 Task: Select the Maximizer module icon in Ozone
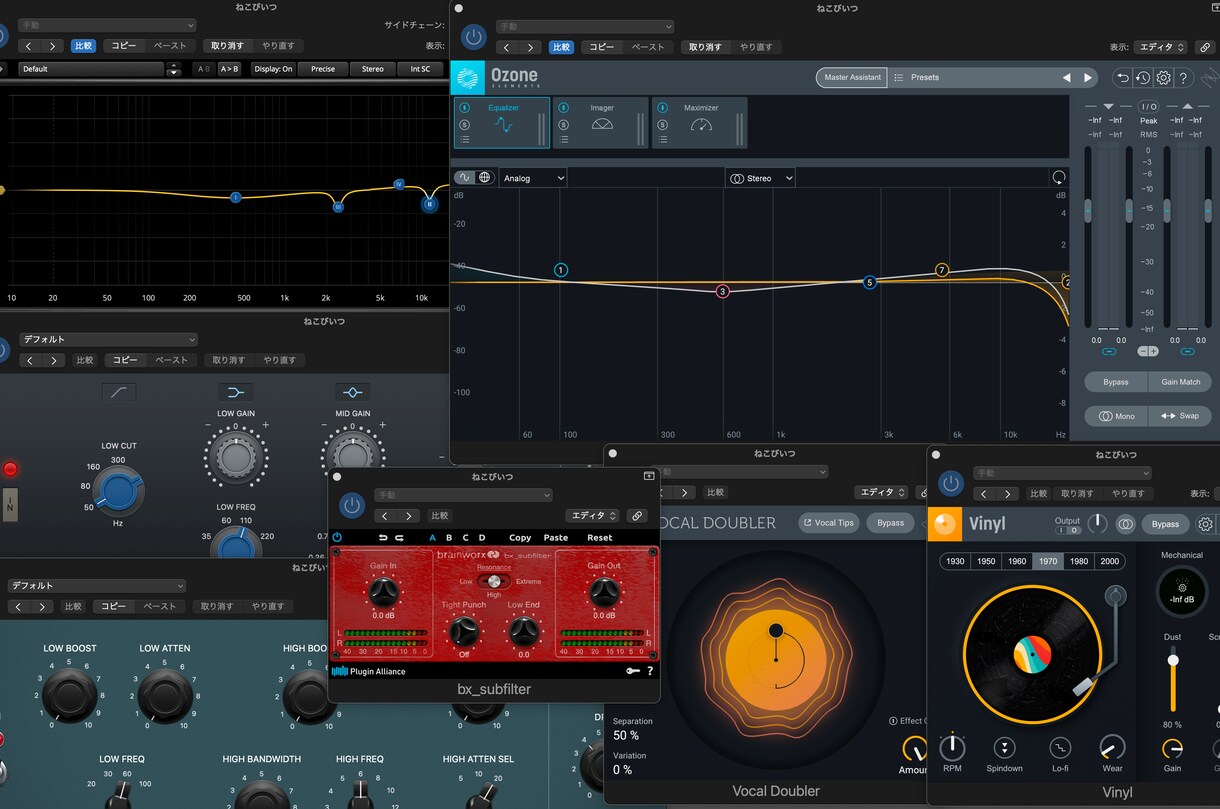pyautogui.click(x=702, y=125)
